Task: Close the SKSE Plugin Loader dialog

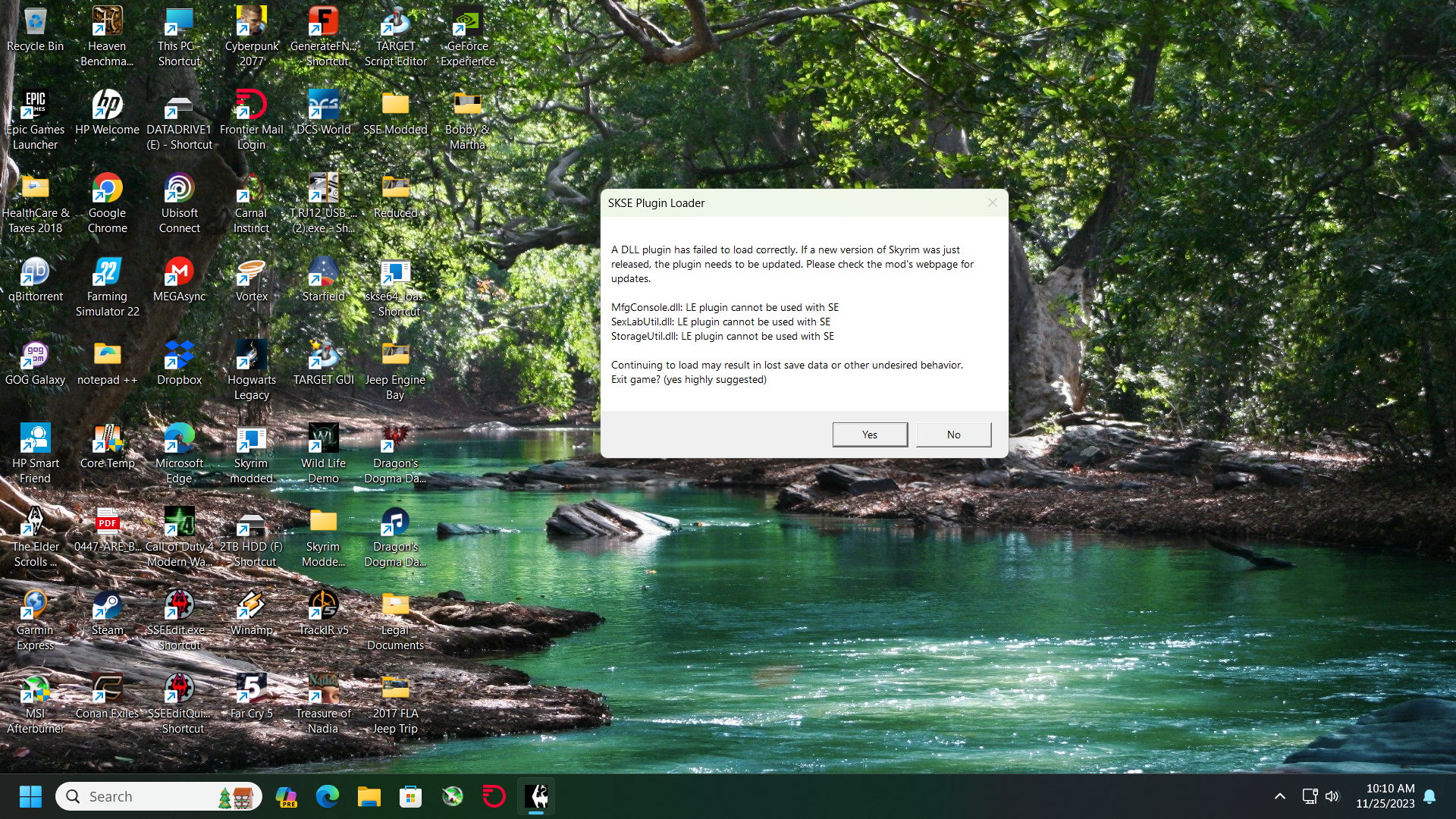Action: tap(992, 202)
